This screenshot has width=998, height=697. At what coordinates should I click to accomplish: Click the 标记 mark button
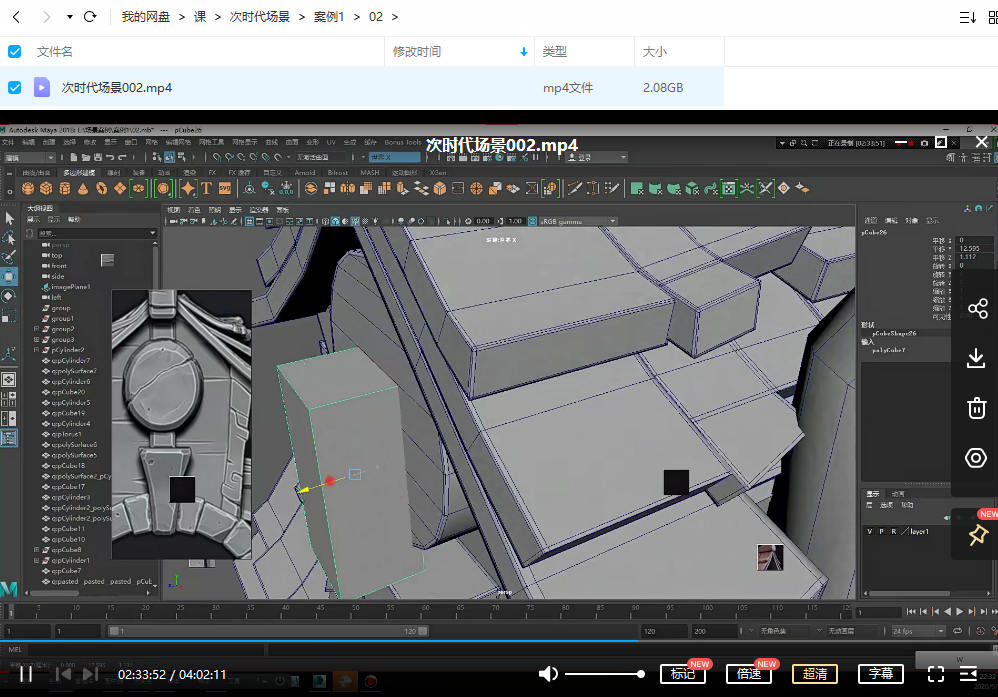(x=683, y=674)
